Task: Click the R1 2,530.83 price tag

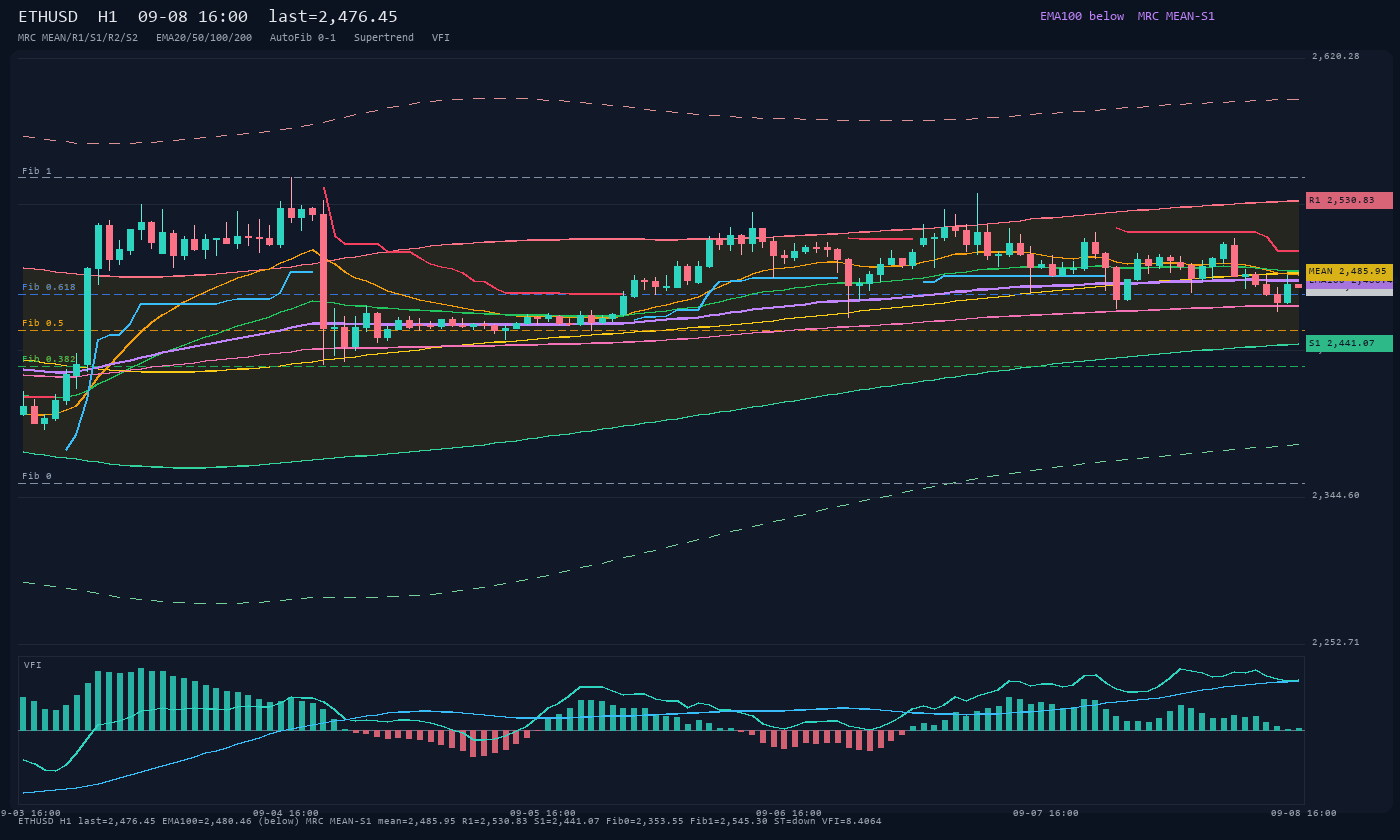Action: (1349, 200)
